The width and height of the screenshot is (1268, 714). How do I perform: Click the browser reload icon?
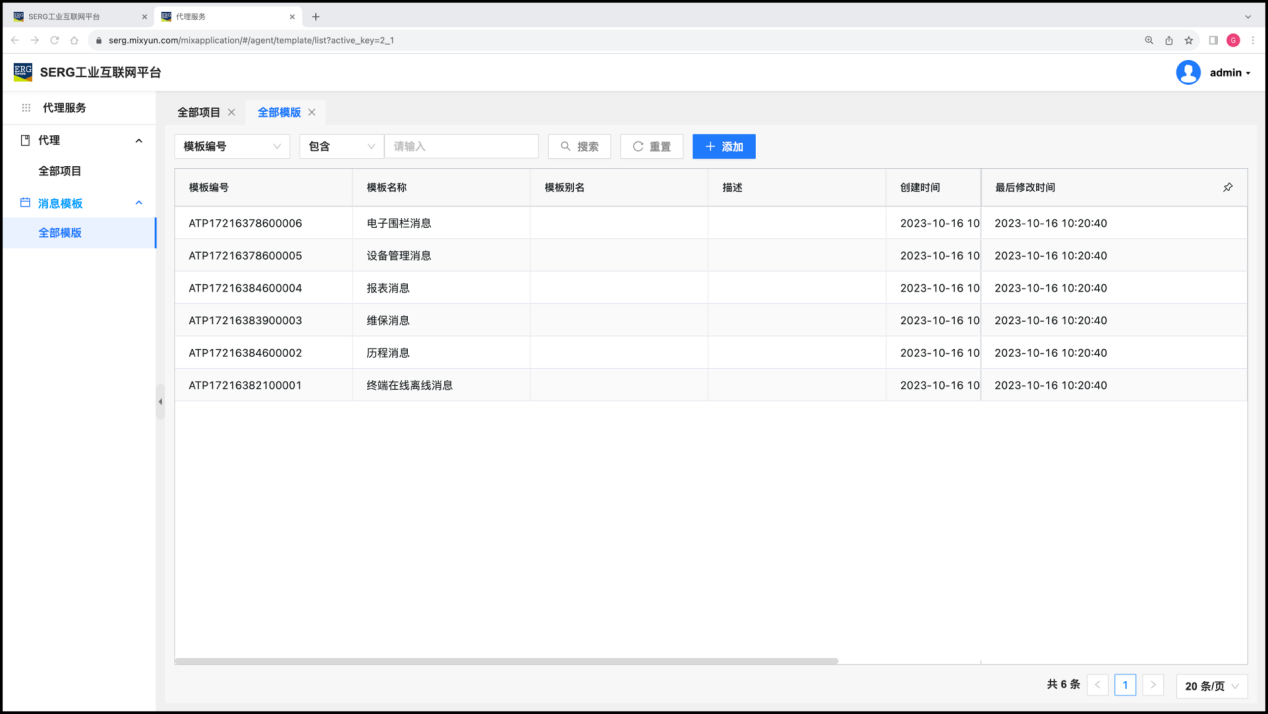click(54, 40)
